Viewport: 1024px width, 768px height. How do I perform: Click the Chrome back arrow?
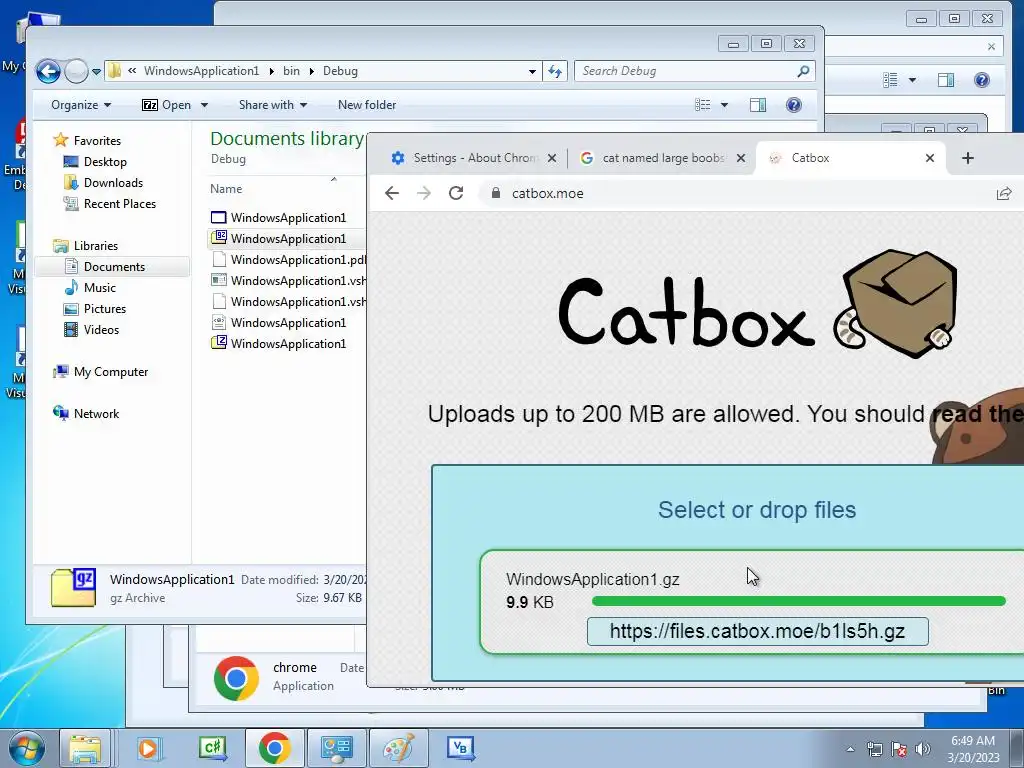pyautogui.click(x=392, y=193)
